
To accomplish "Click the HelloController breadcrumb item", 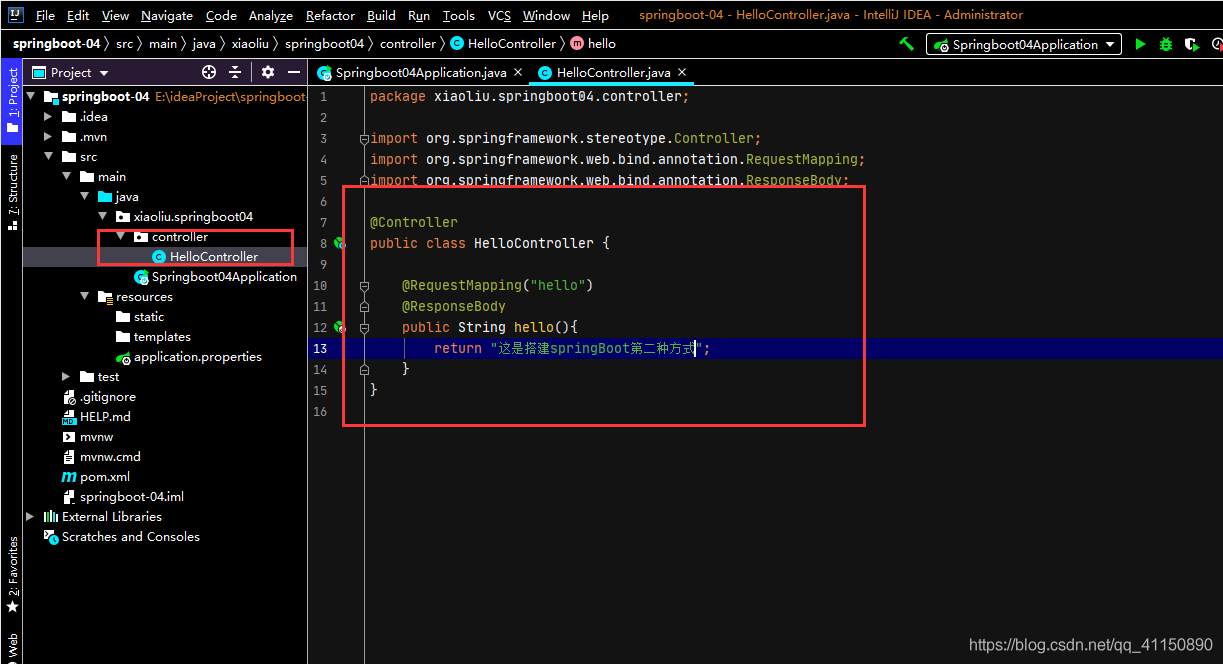I will pos(502,44).
